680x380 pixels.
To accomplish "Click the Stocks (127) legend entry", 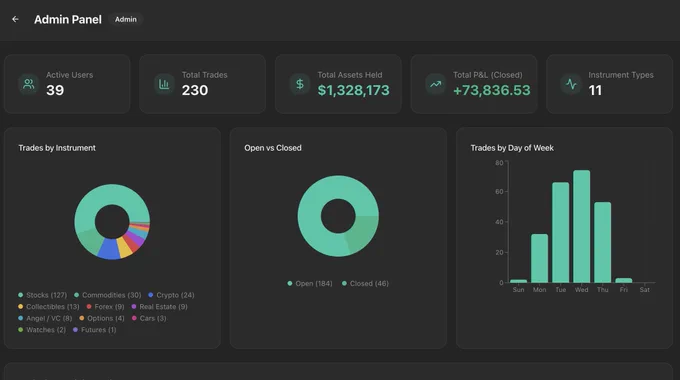I will tap(42, 295).
